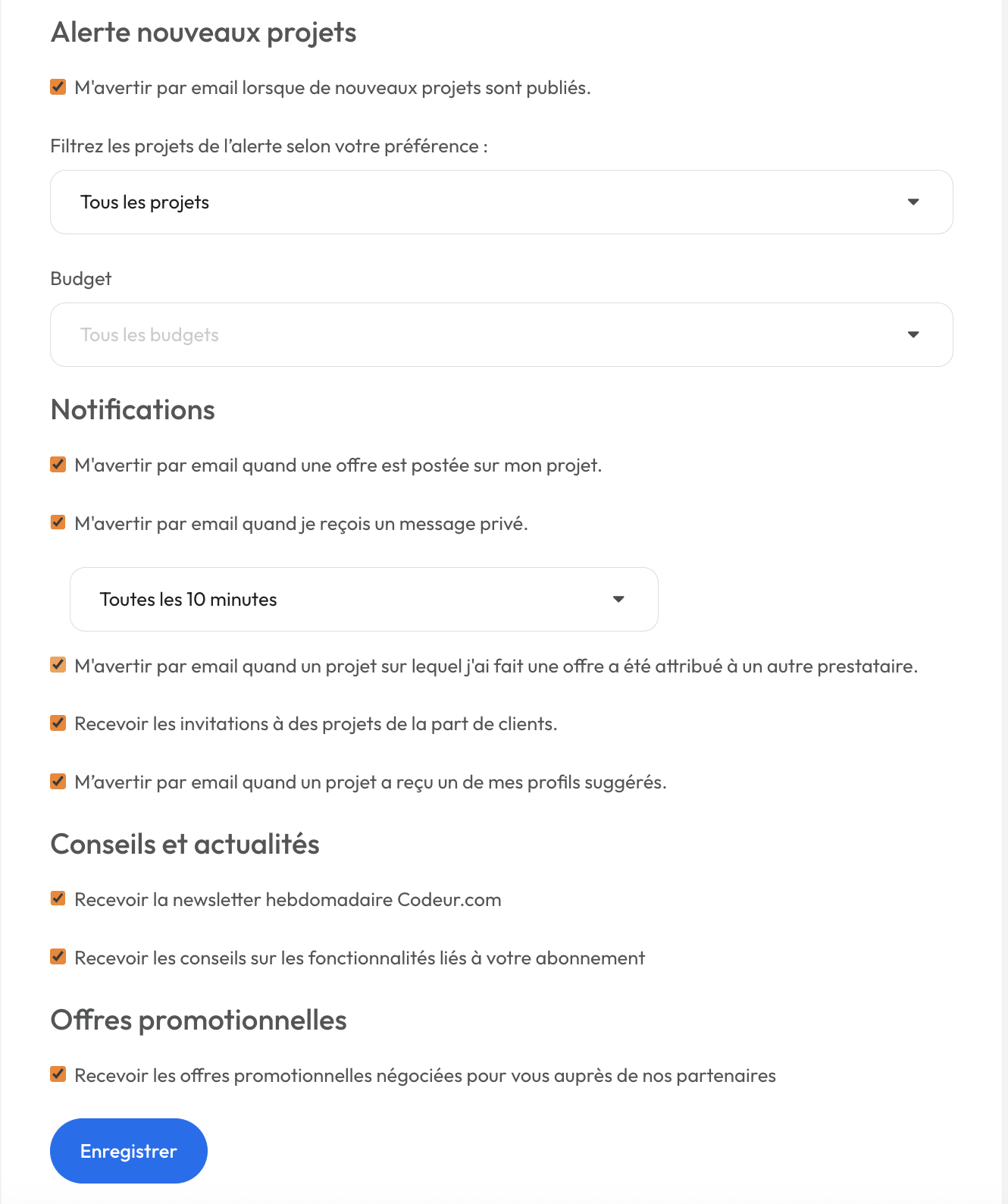Click the arrow of the project filter dropdown

(913, 202)
